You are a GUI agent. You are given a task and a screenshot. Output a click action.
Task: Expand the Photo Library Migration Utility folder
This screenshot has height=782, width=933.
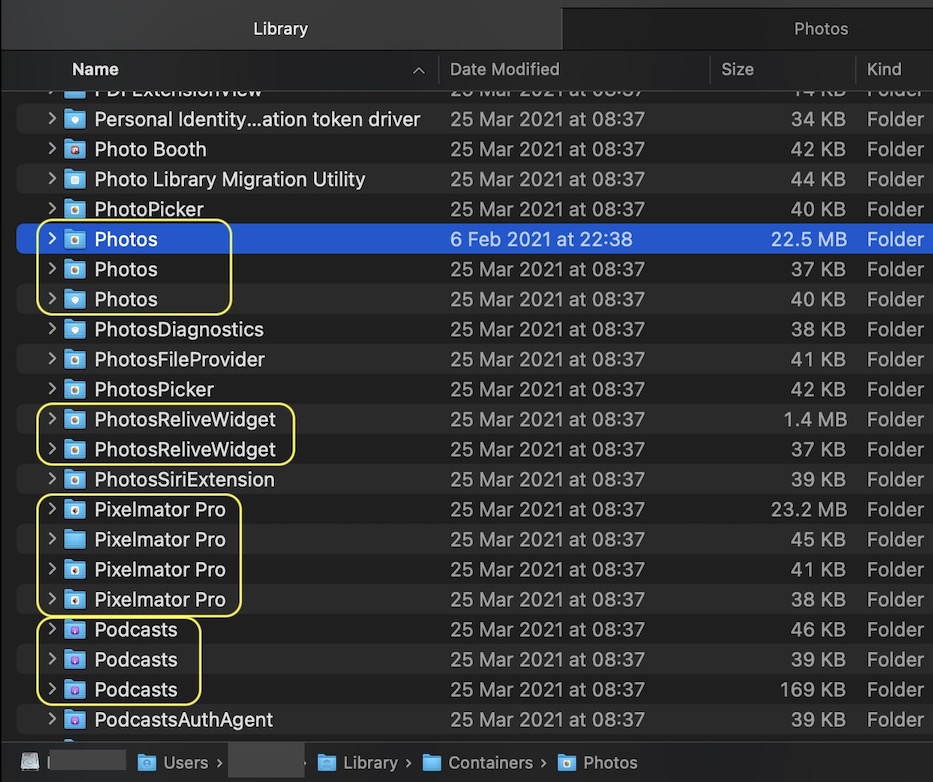point(52,179)
